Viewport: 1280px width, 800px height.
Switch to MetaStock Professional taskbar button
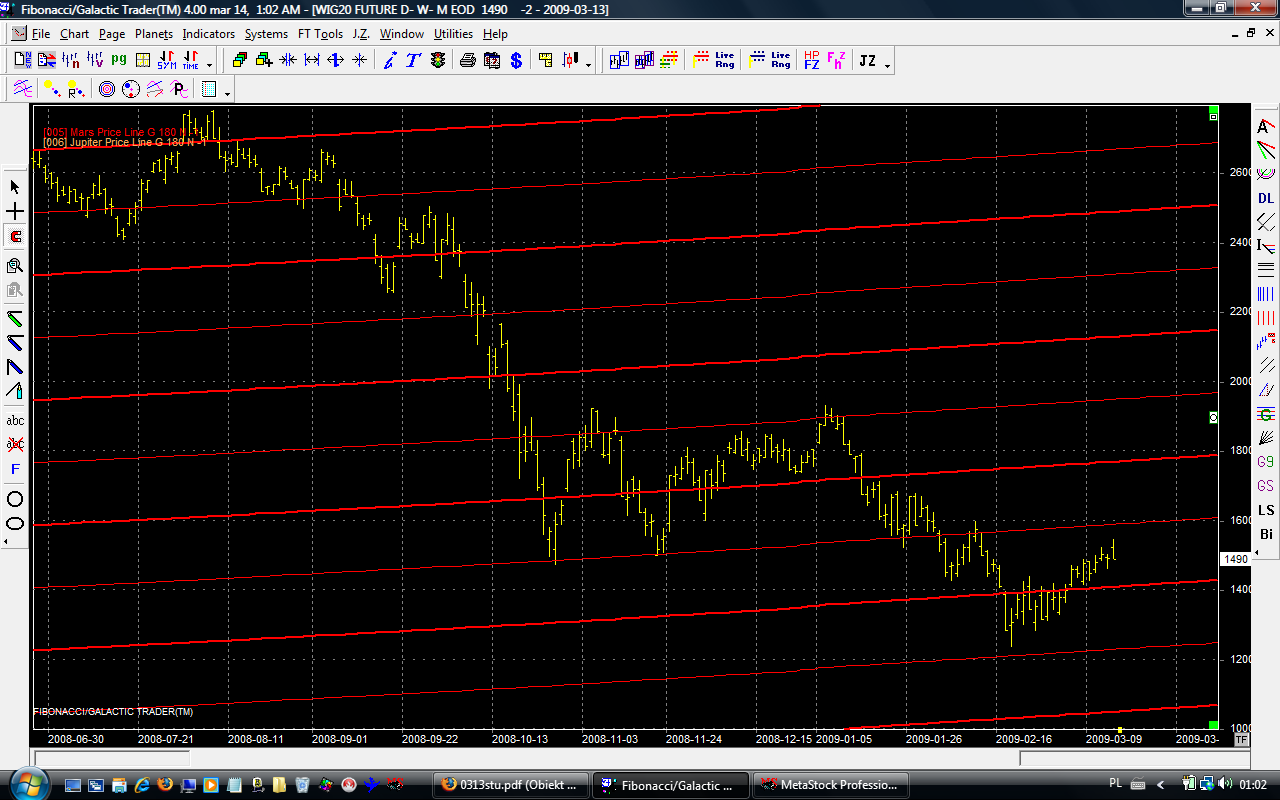tap(831, 784)
